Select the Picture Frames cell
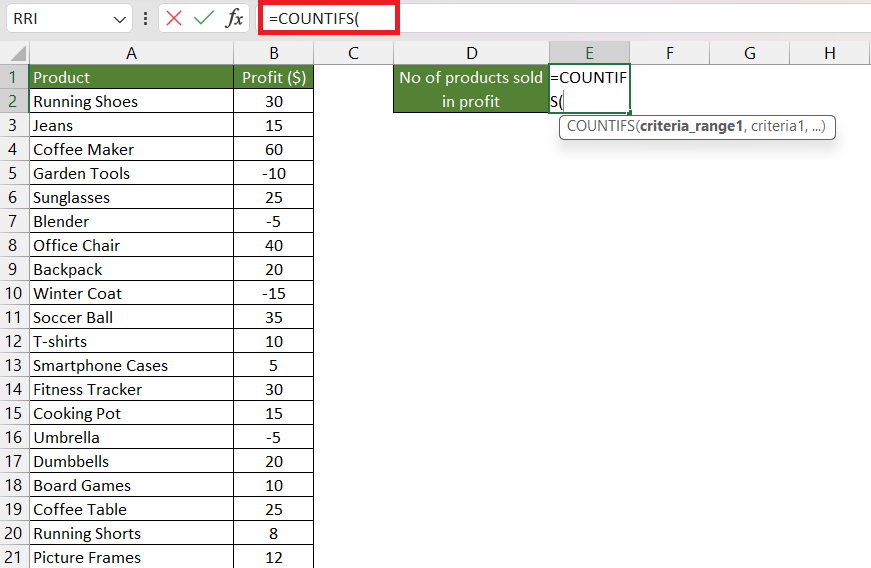 pyautogui.click(x=131, y=557)
